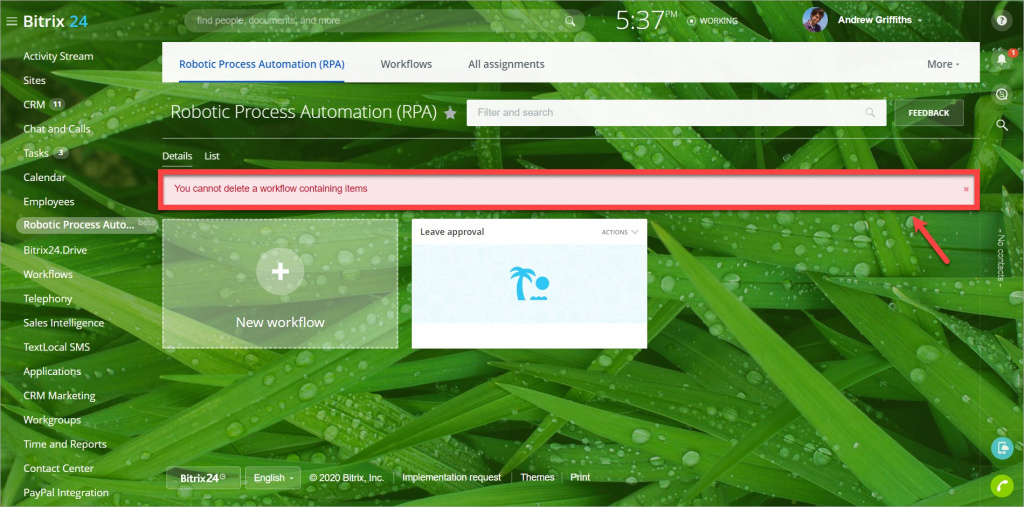Open Workgroups in sidebar
1024x507 pixels.
(52, 419)
